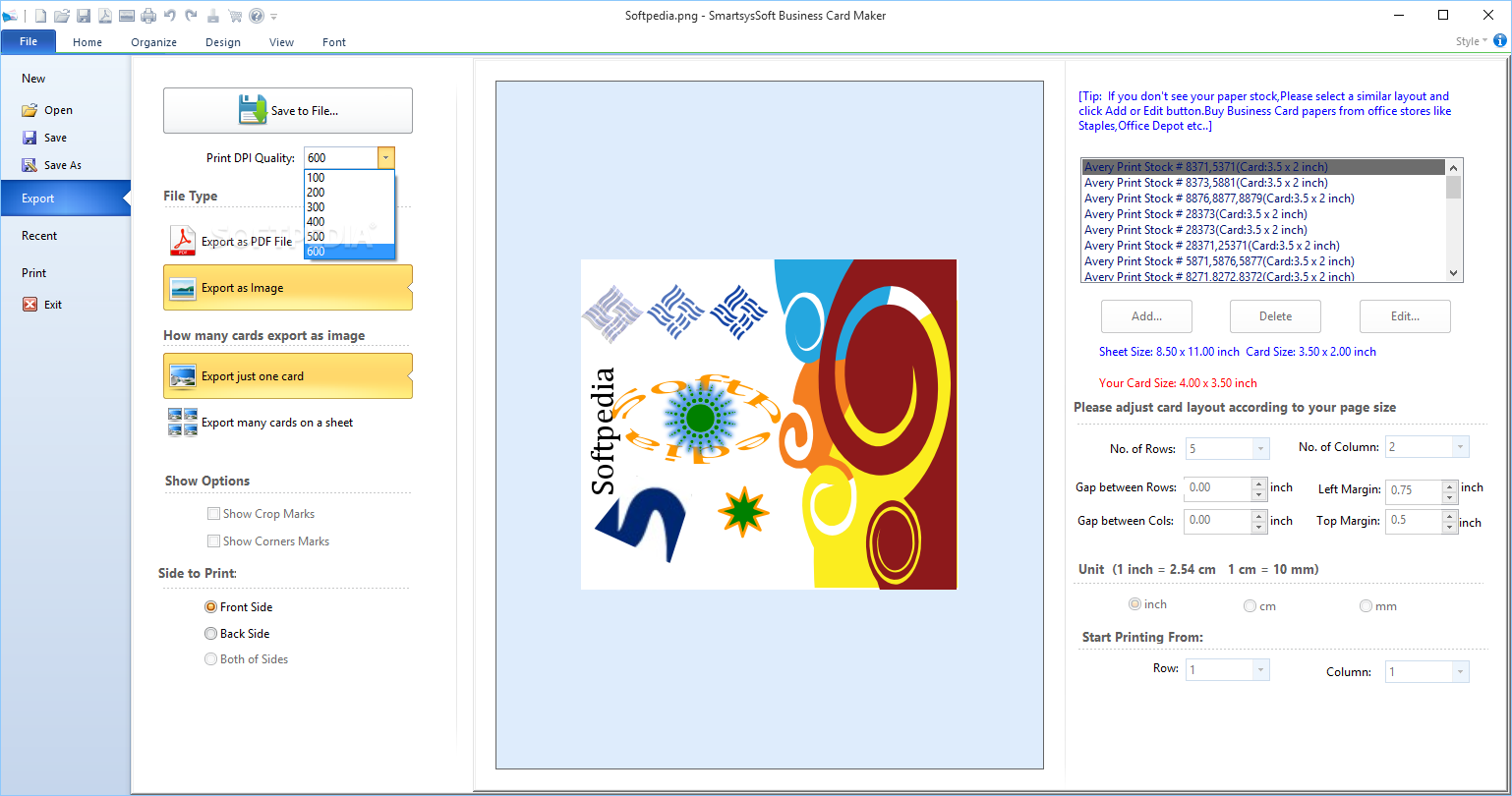The height and width of the screenshot is (796, 1512).
Task: Open the Customize Quick Access Toolbar arrow
Action: click(x=274, y=16)
